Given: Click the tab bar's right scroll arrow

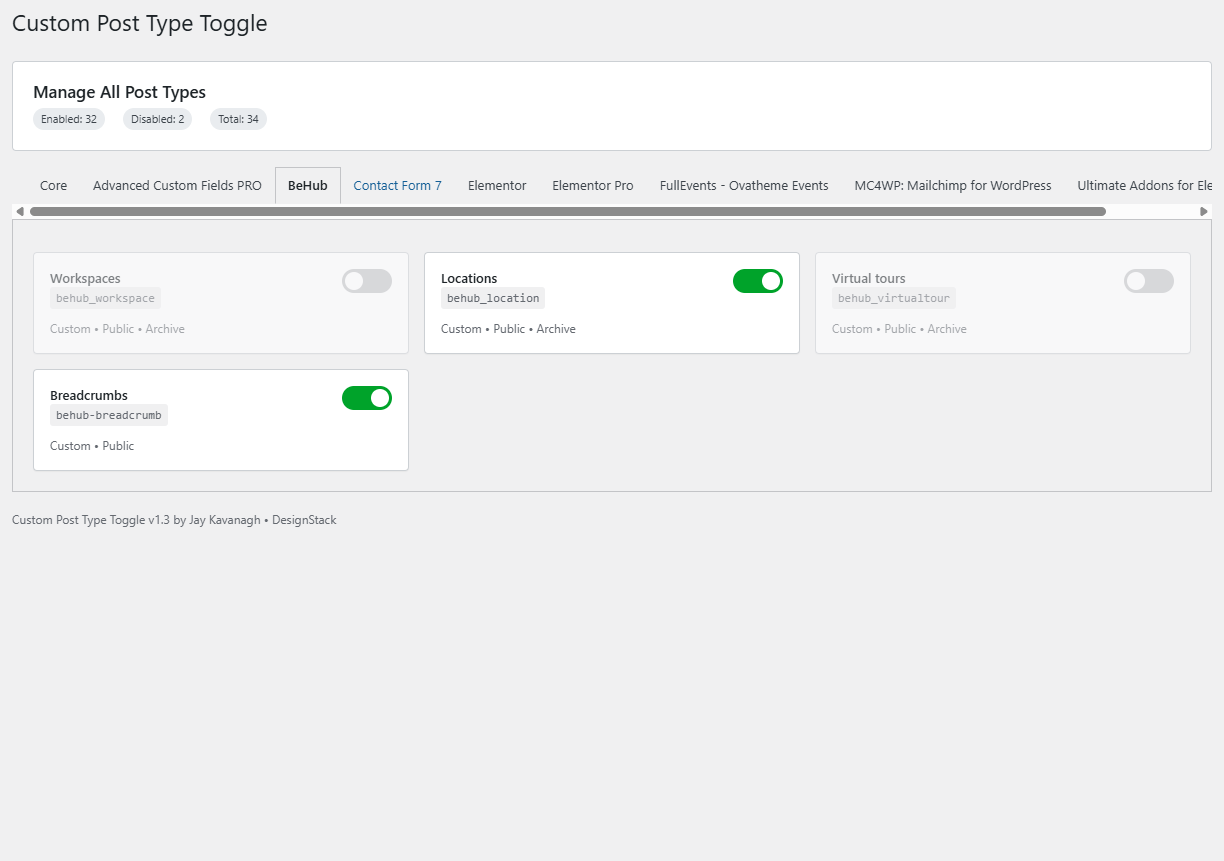Looking at the screenshot, I should [1204, 211].
